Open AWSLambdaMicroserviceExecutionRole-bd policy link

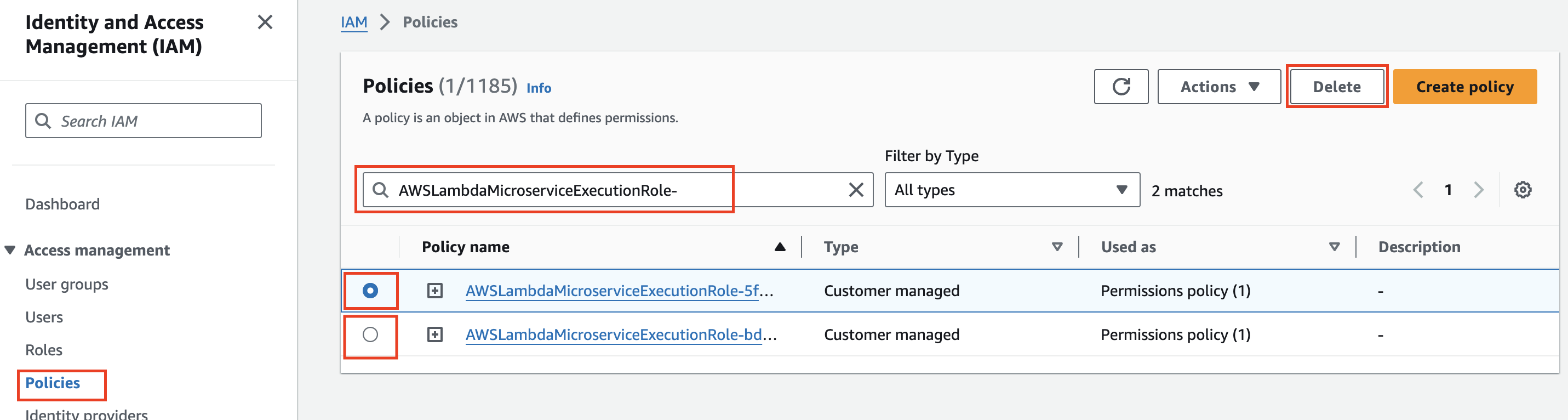[x=621, y=334]
